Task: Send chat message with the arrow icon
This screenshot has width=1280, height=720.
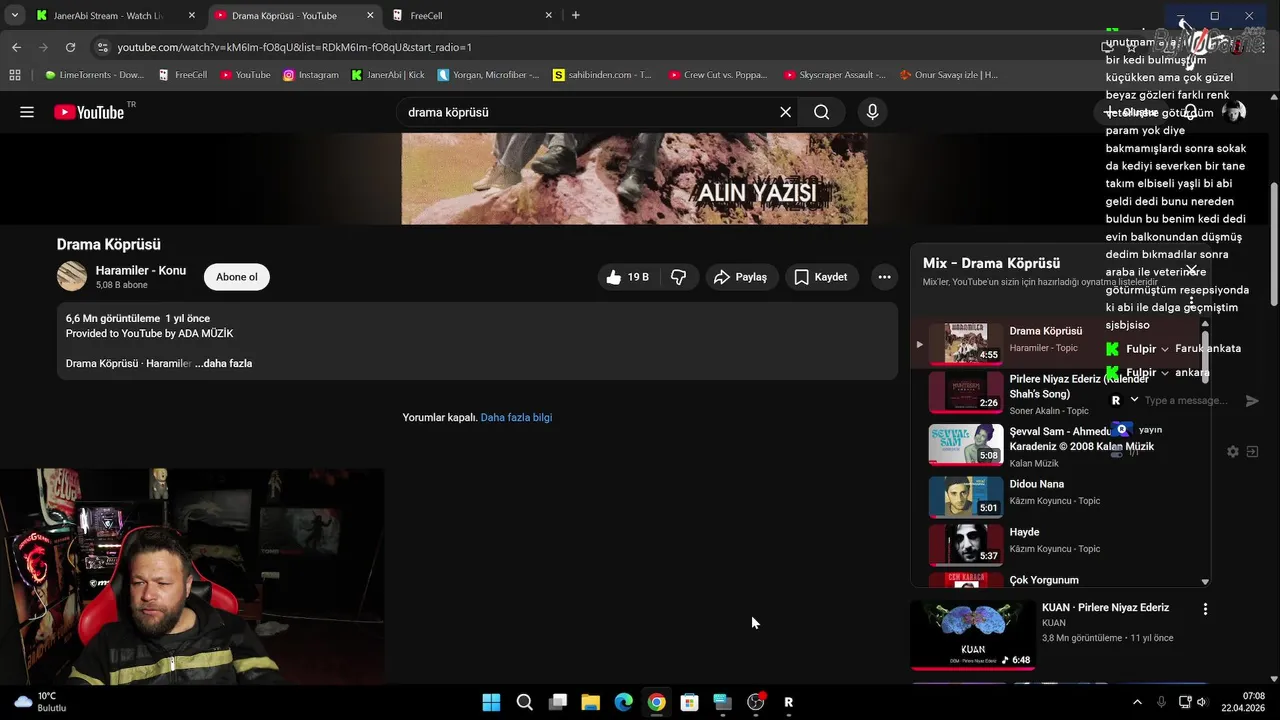Action: 1252,400
